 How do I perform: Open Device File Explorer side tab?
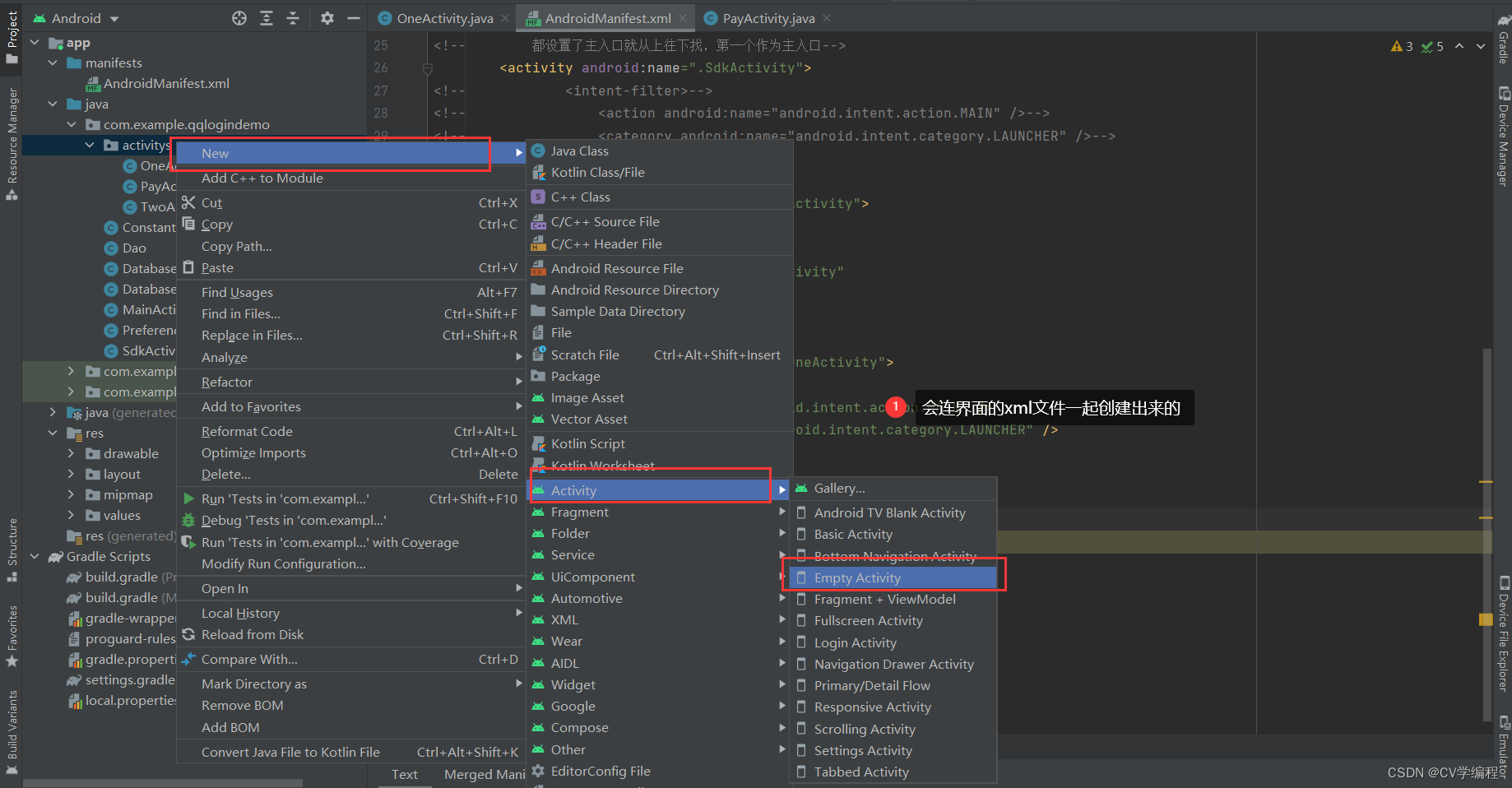tap(1503, 633)
